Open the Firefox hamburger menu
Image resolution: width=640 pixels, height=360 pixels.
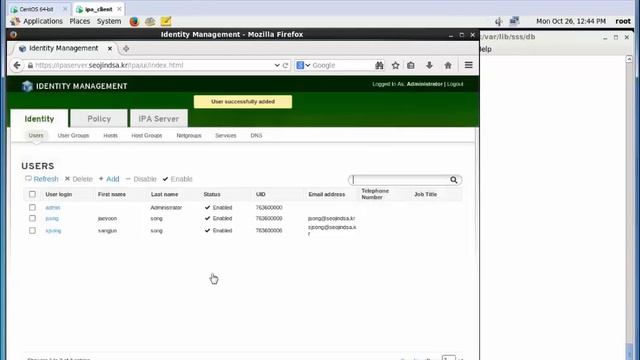click(x=469, y=65)
